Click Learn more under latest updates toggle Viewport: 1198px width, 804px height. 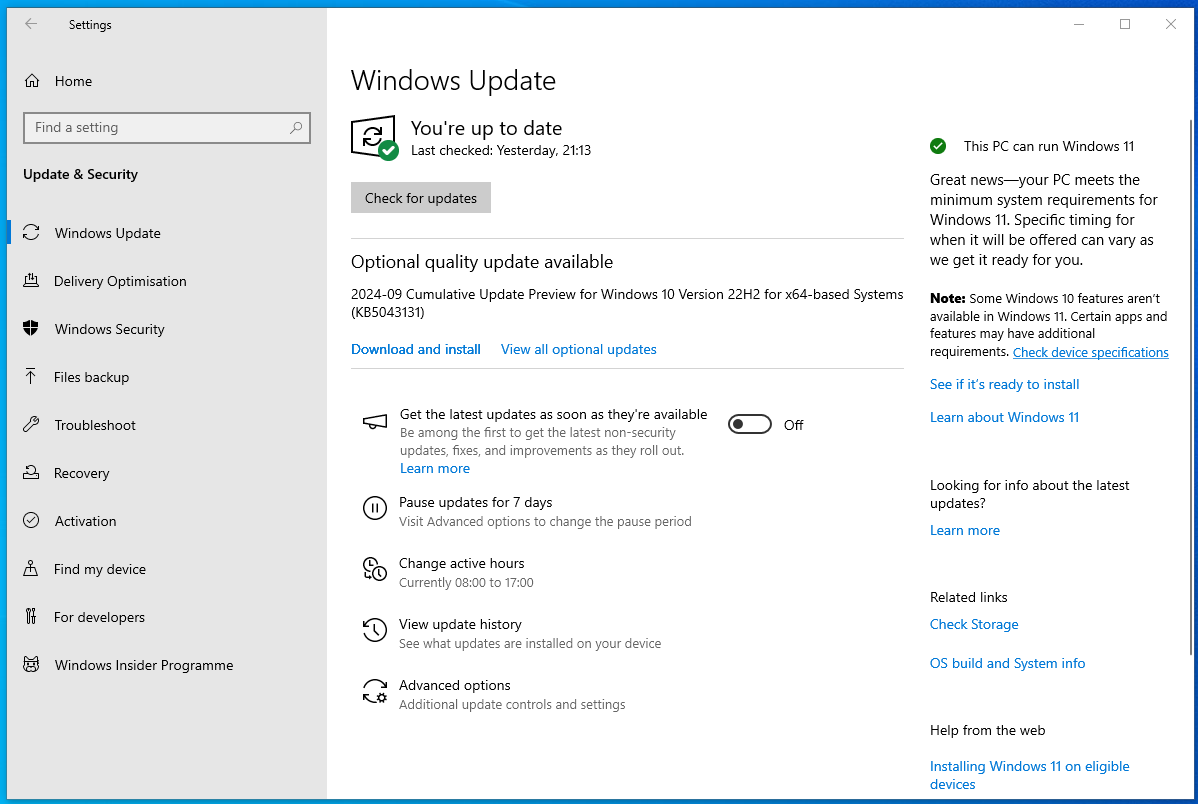tap(435, 468)
